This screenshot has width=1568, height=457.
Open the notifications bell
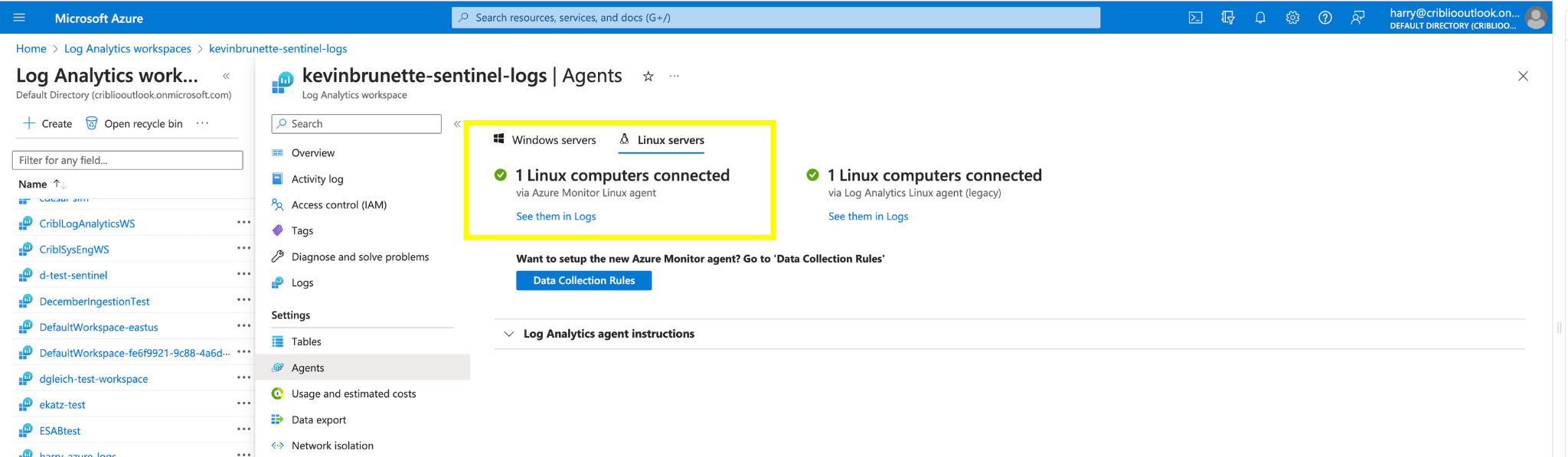[1260, 18]
